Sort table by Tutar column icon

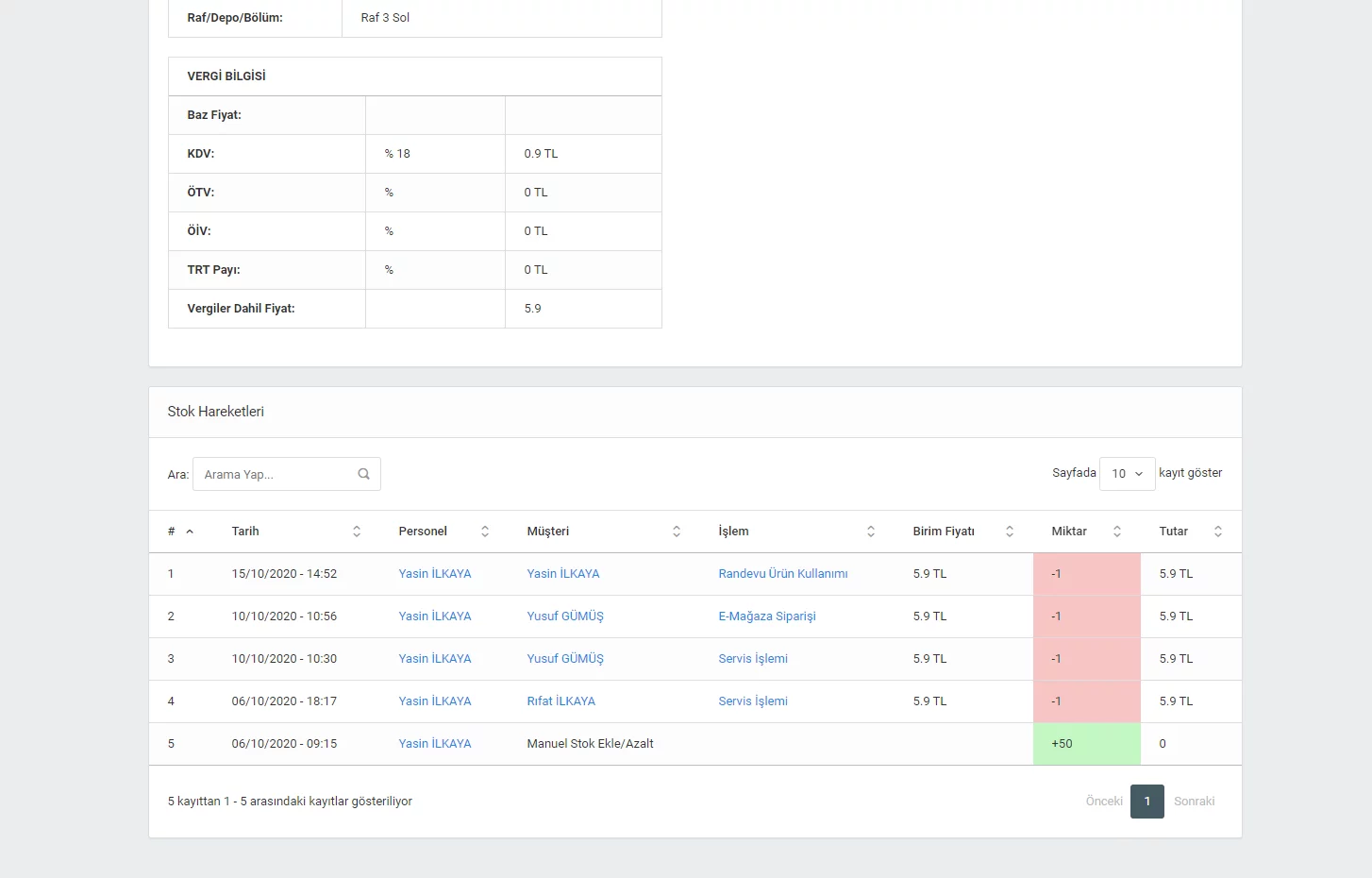click(x=1218, y=532)
